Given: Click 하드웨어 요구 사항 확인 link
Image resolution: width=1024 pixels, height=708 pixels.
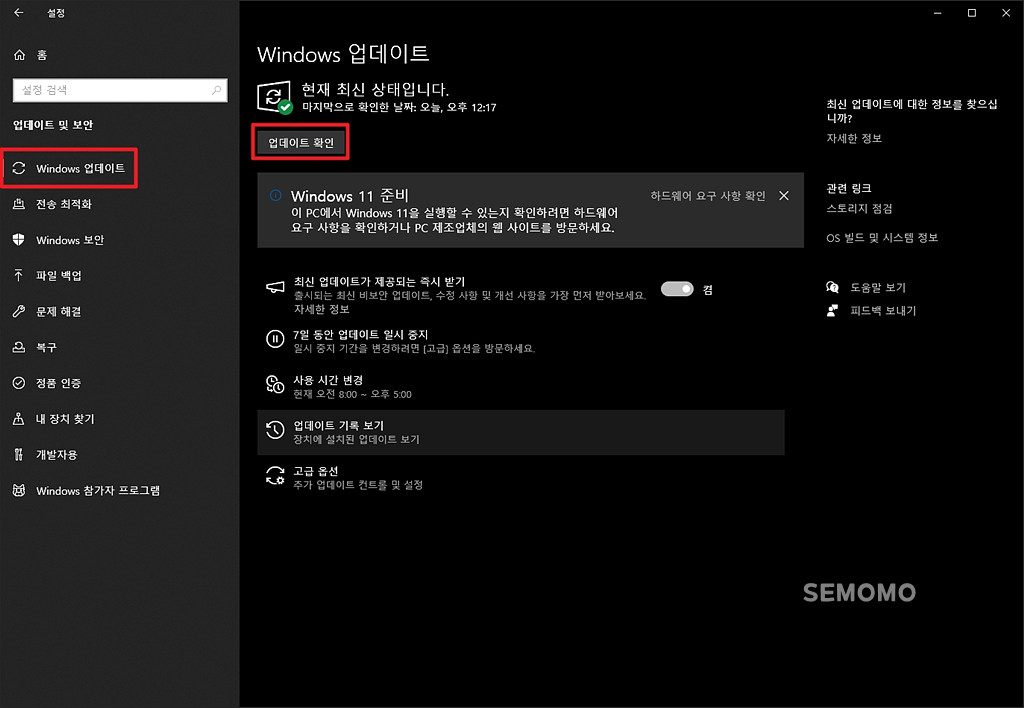Looking at the screenshot, I should click(x=708, y=196).
